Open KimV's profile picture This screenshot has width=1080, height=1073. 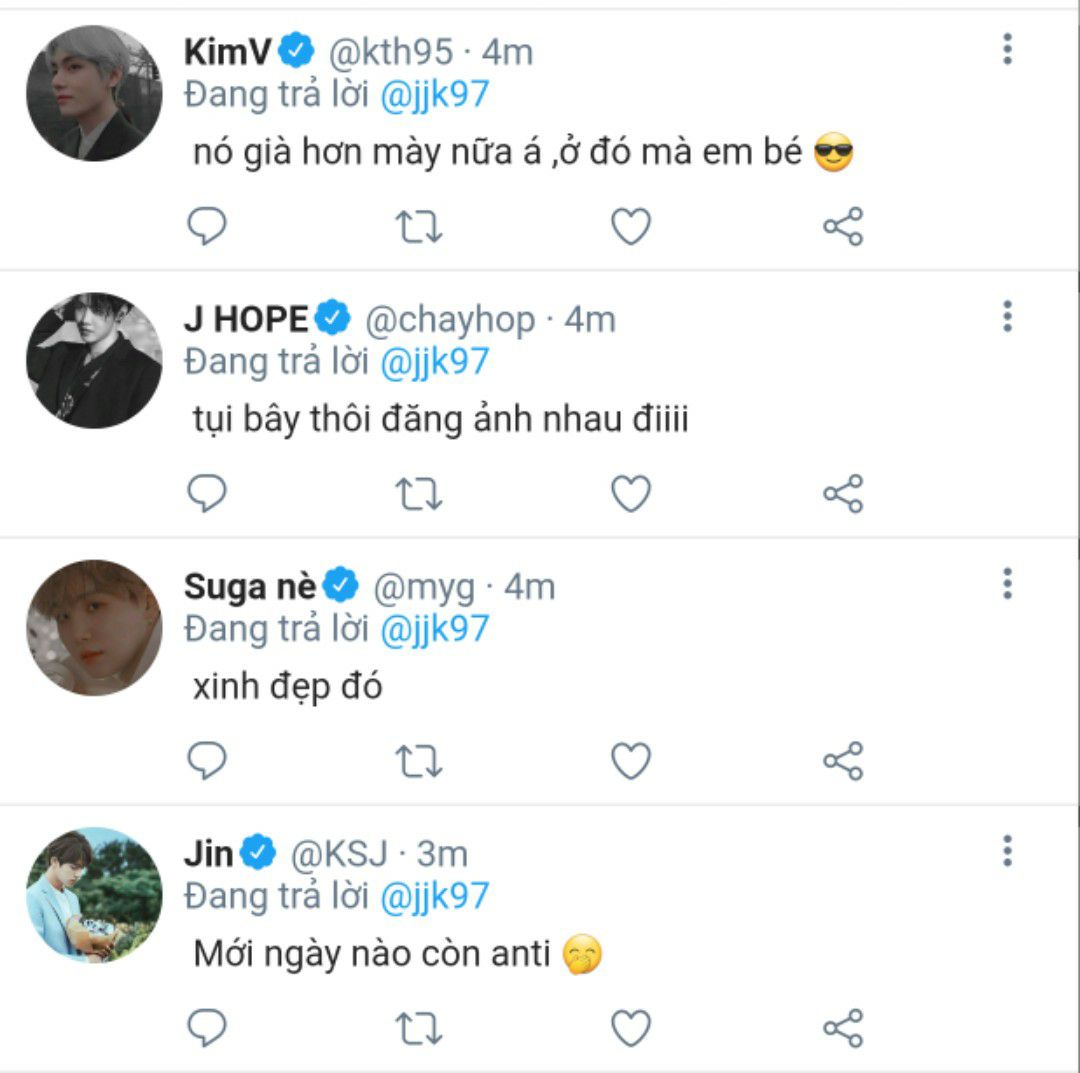94,93
